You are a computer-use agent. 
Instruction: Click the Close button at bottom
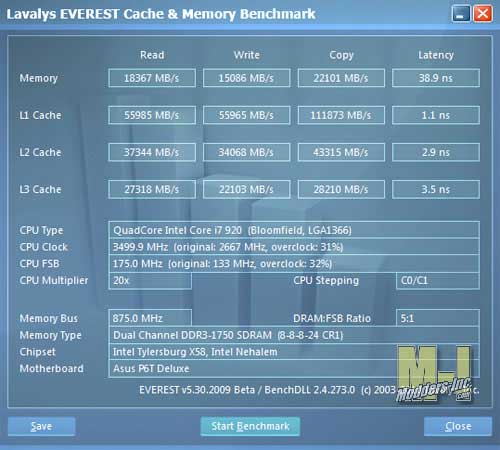coord(458,426)
